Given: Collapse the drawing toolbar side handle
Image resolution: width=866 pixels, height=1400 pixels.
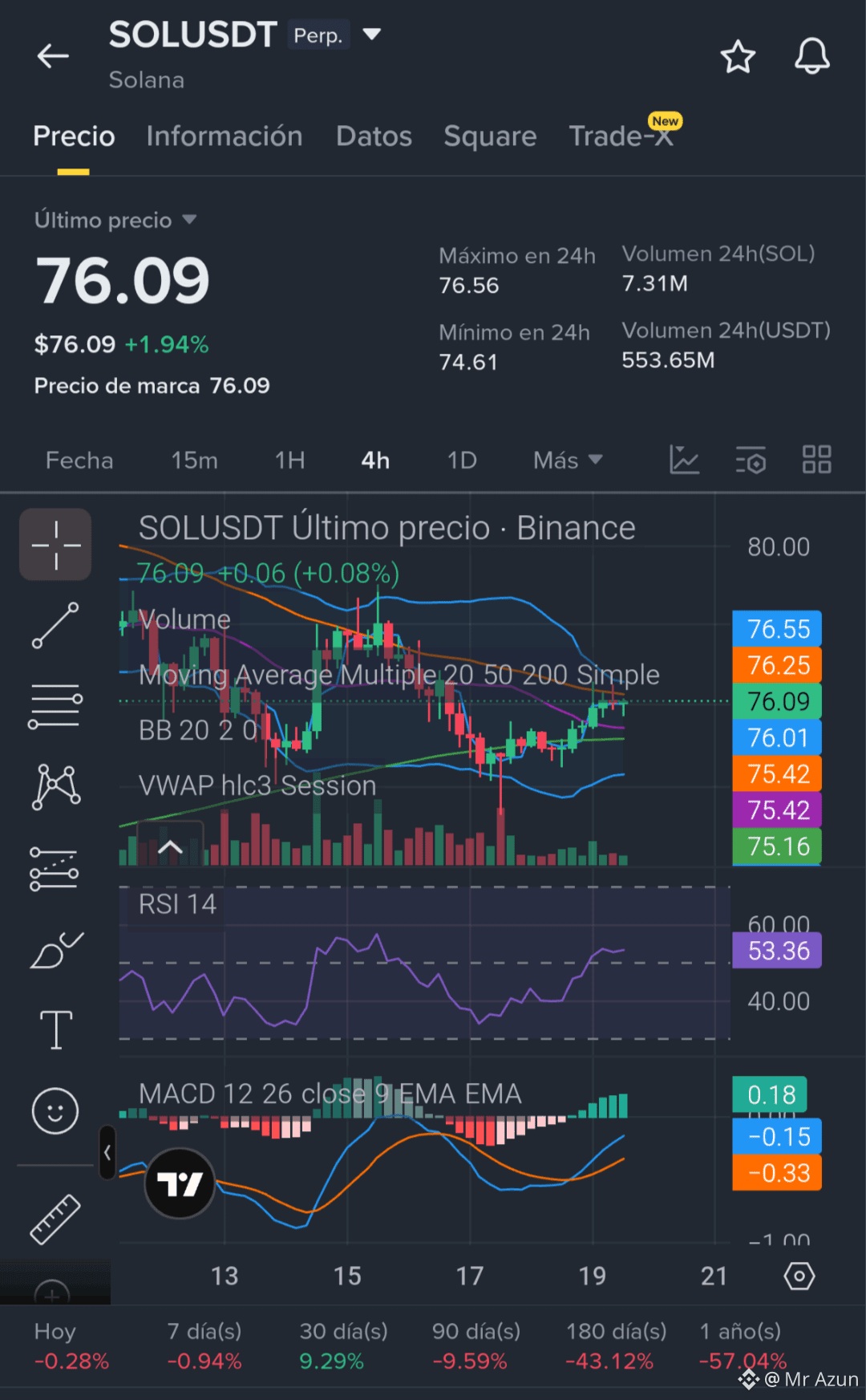Looking at the screenshot, I should coord(107,1153).
